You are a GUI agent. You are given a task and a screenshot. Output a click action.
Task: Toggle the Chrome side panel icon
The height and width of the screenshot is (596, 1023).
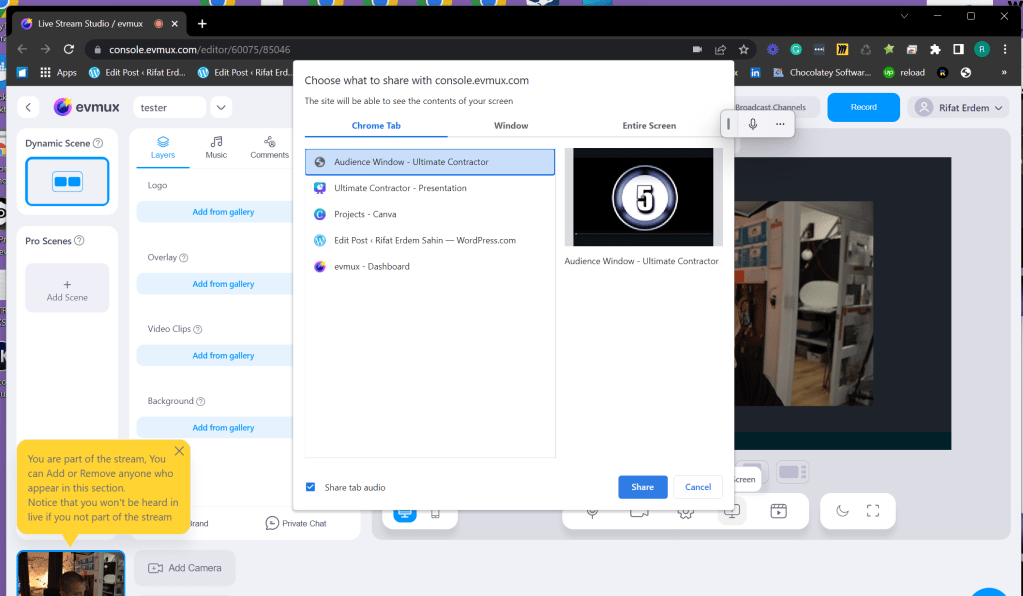pyautogui.click(x=958, y=50)
